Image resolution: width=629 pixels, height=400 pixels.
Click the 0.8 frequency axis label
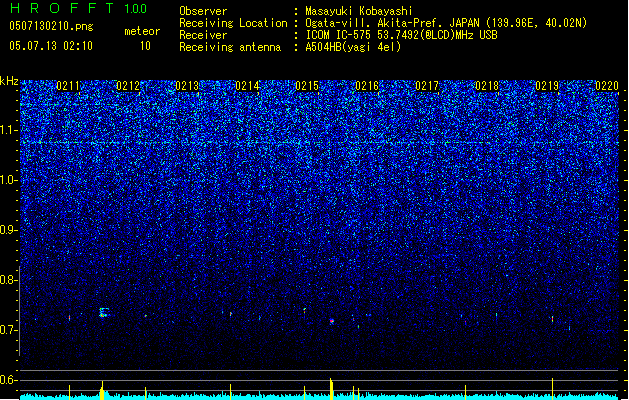[x=8, y=280]
